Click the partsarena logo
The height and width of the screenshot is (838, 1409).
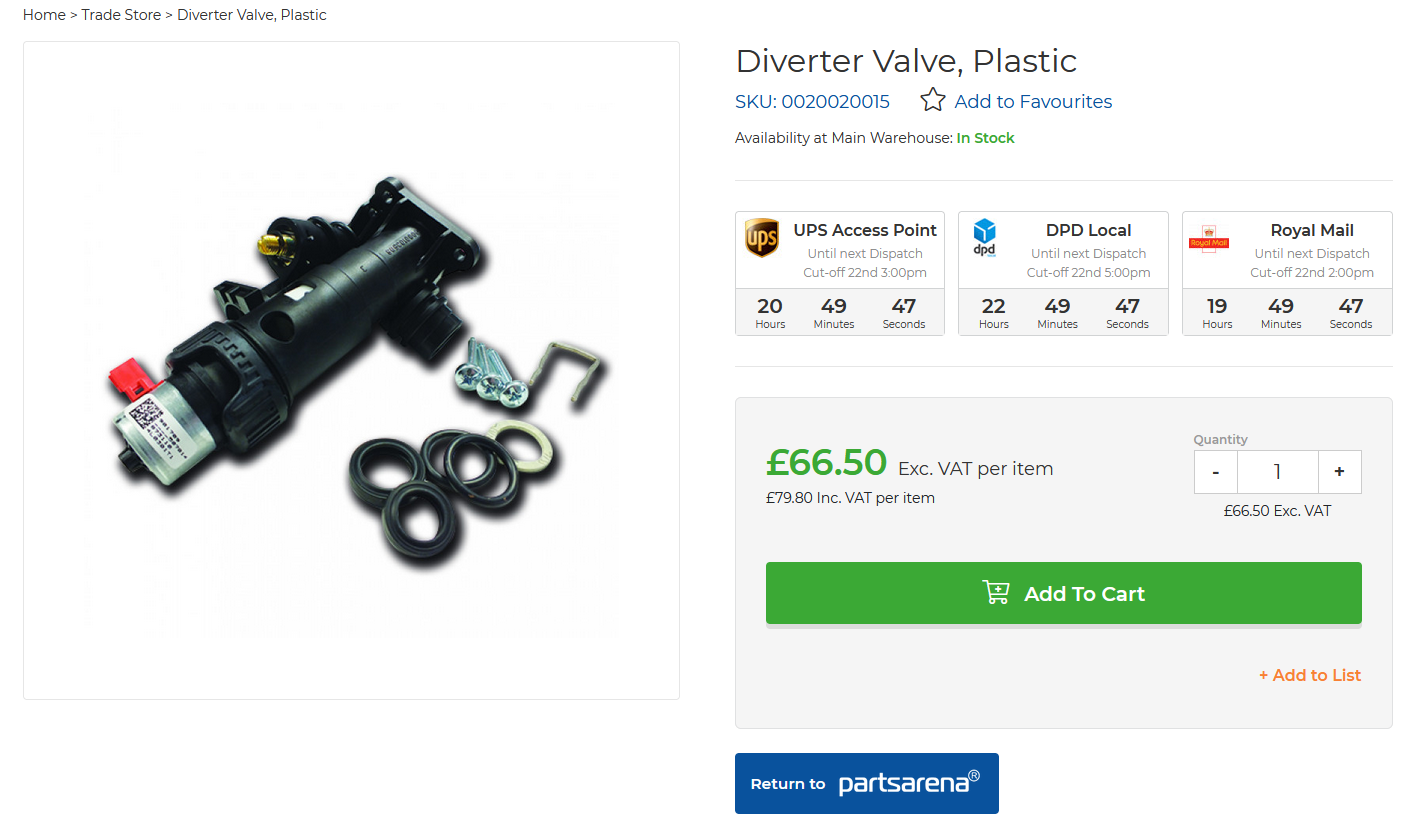coord(908,782)
